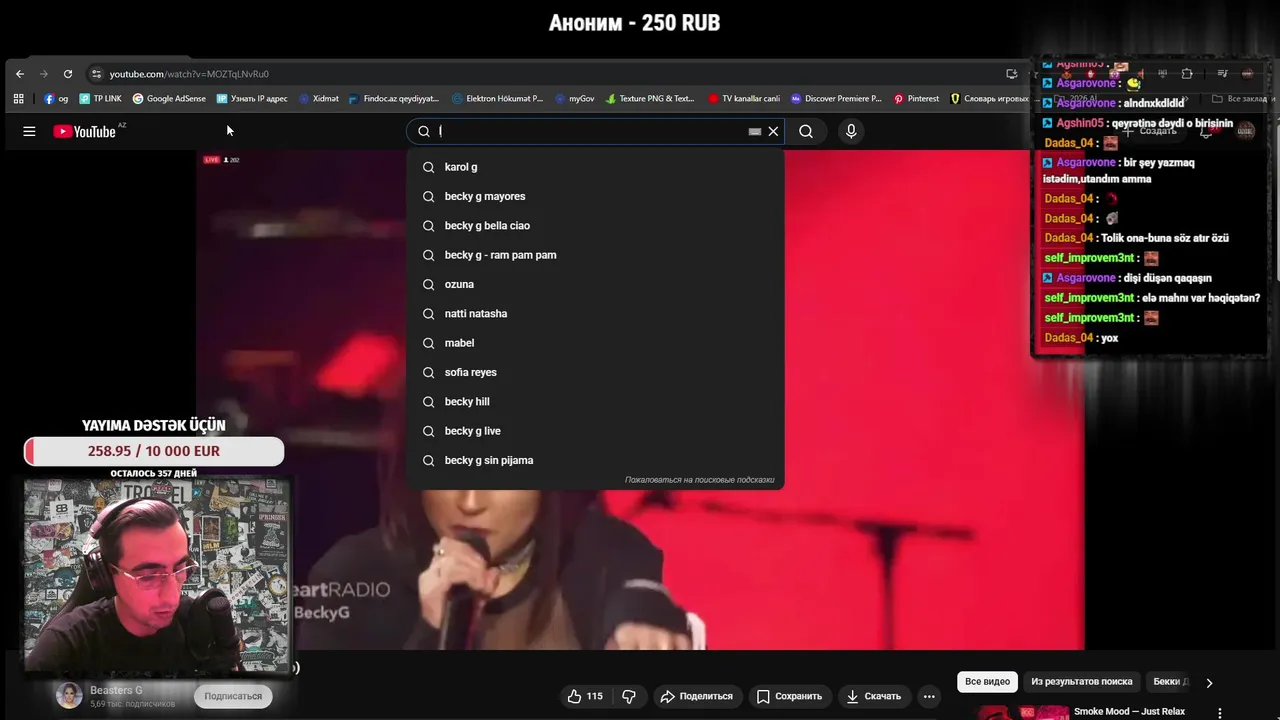Viewport: 1280px width, 720px height.
Task: Open the three-dot more actions under video
Action: point(929,696)
